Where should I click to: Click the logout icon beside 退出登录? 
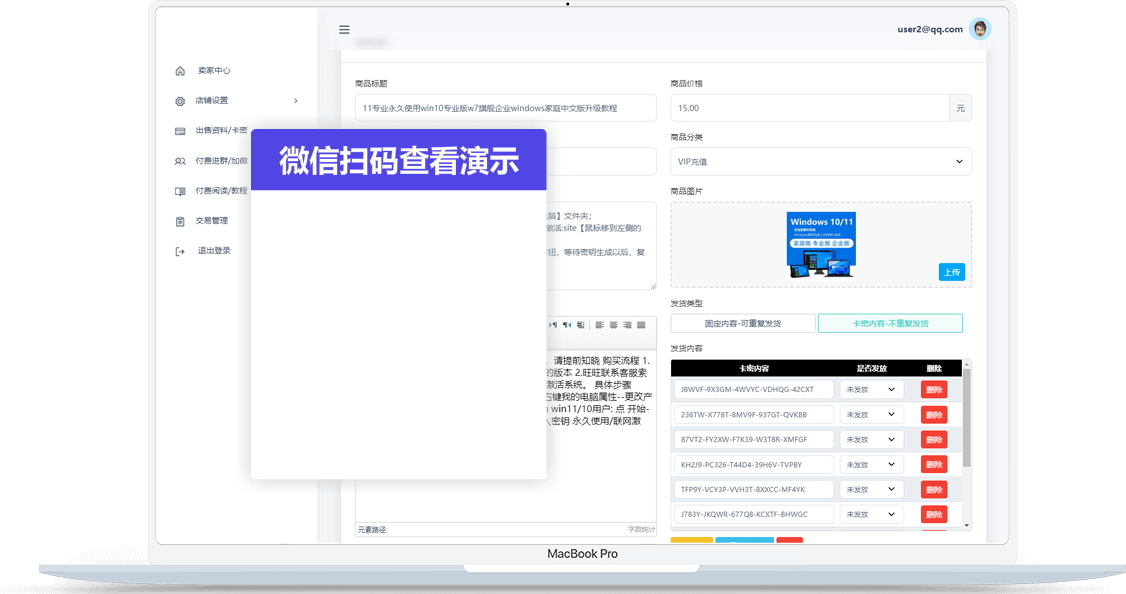tap(180, 251)
